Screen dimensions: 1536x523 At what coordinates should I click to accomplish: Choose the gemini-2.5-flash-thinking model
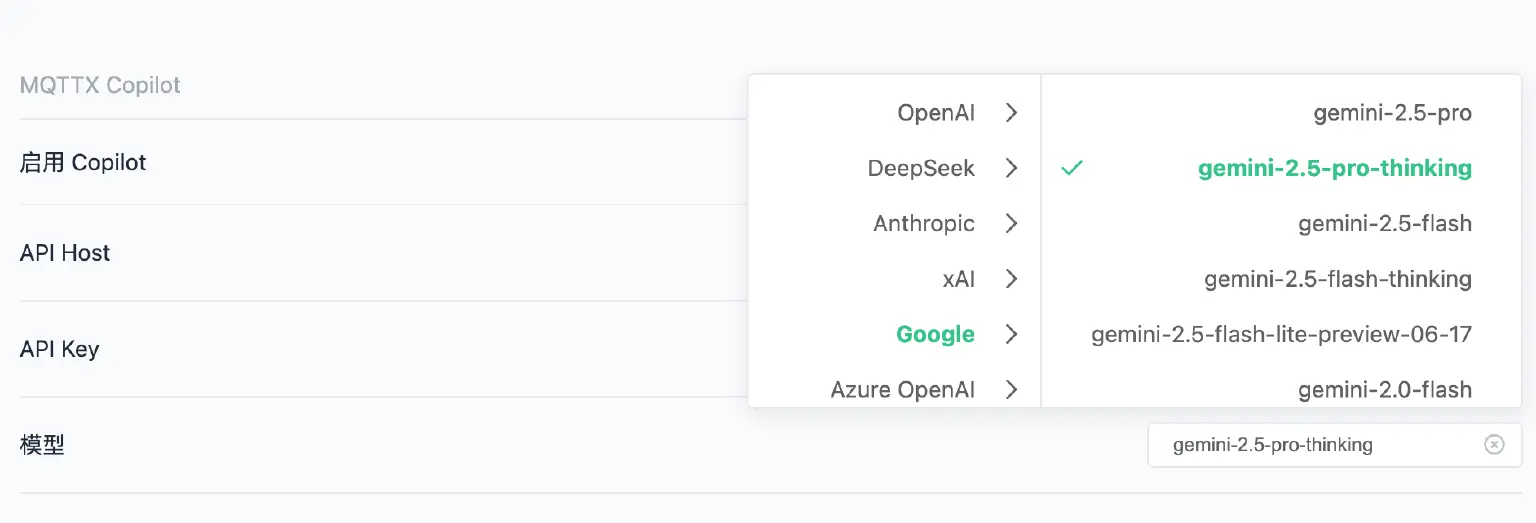click(x=1337, y=279)
